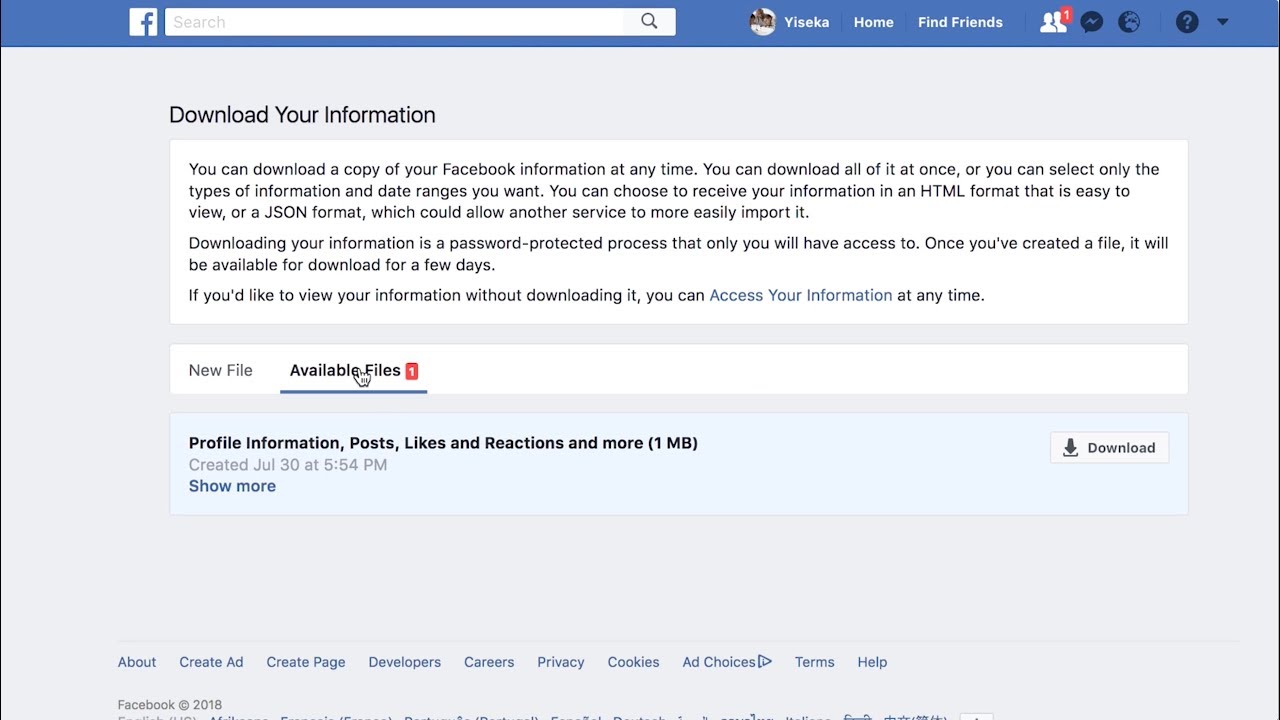Open the Careers footer link
This screenshot has height=720, width=1280.
(x=489, y=662)
